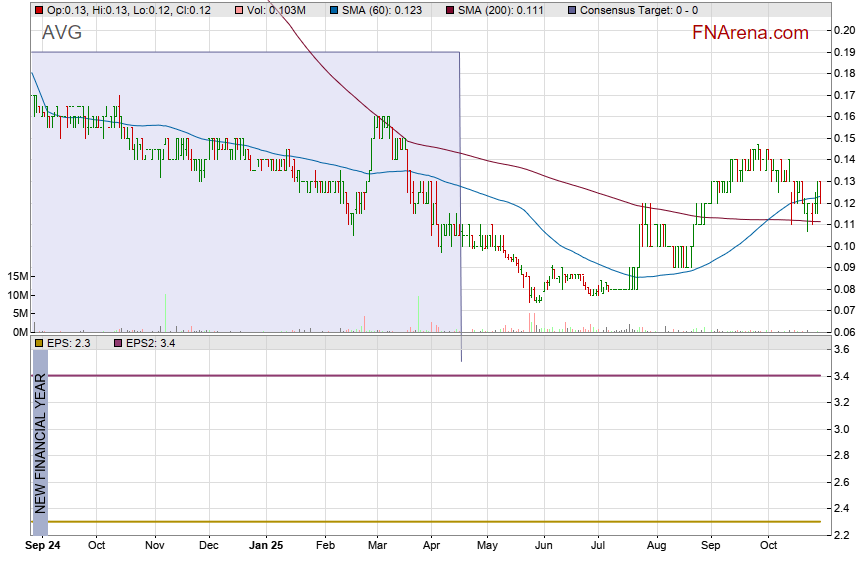Screen dimensions: 859x566
Task: Click the 3.4 value on the EPS axis
Action: coord(842,376)
